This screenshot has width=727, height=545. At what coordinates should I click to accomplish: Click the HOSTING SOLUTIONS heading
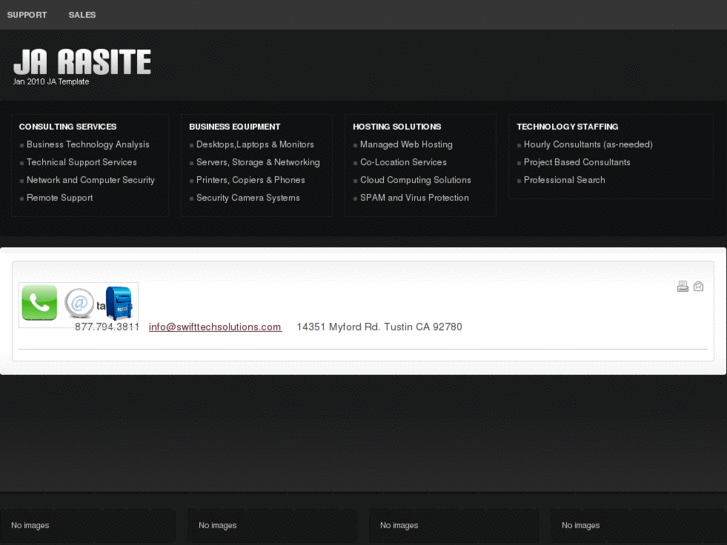tap(397, 127)
